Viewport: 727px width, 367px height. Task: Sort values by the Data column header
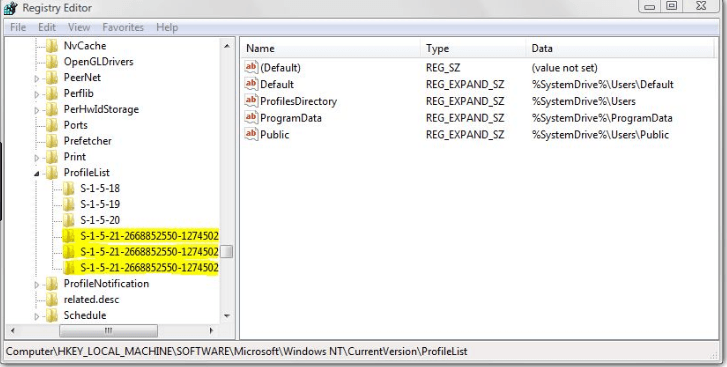621,48
